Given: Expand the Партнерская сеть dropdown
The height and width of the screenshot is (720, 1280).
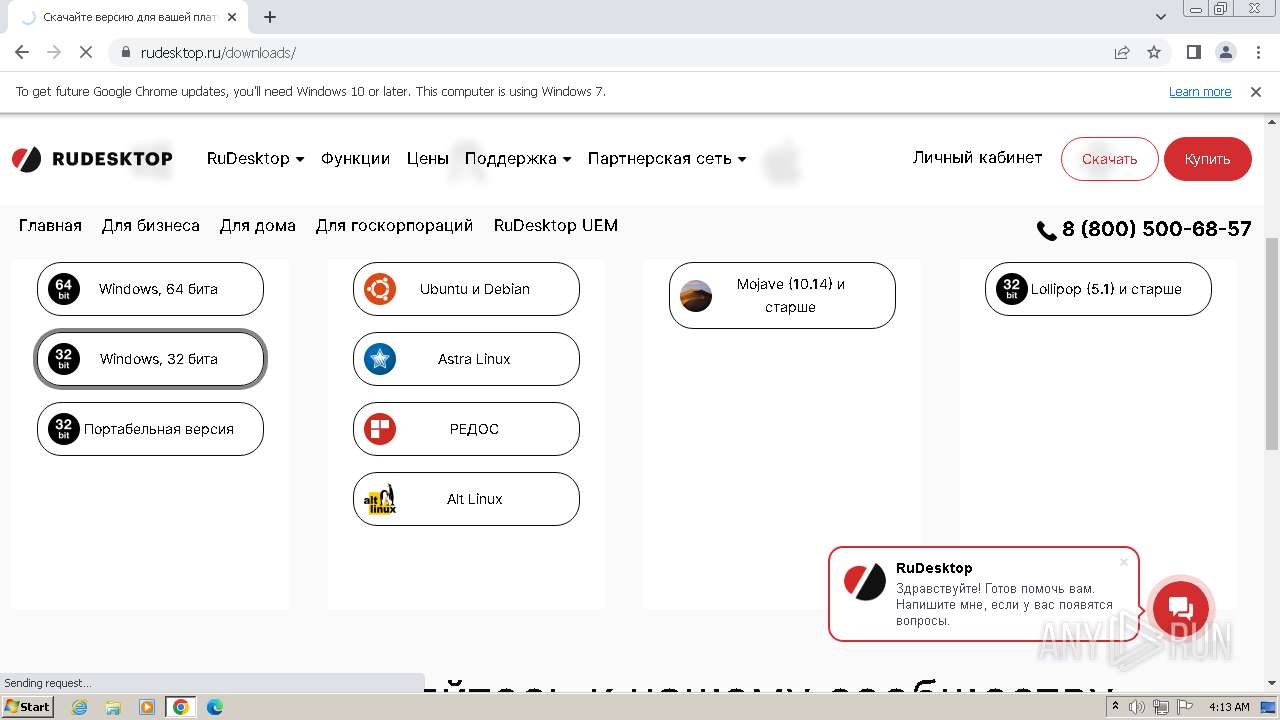Looking at the screenshot, I should pos(667,159).
